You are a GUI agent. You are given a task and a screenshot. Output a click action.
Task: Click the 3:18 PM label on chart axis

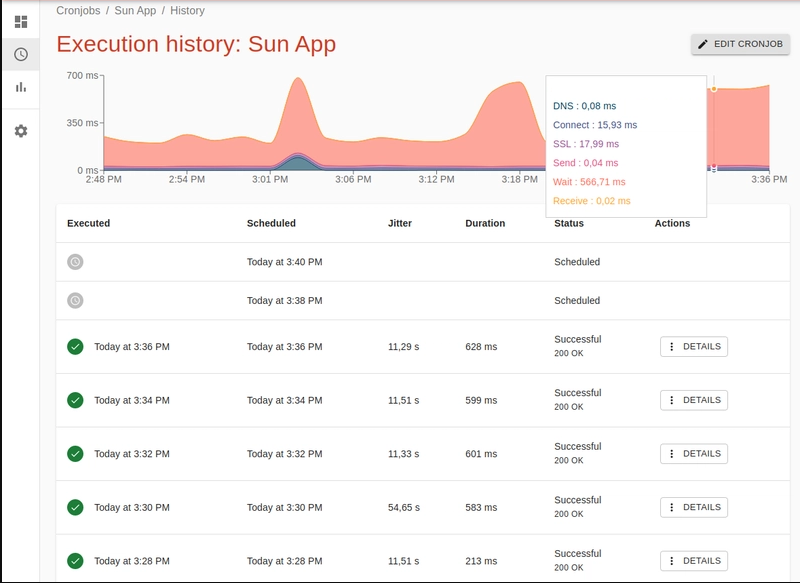[x=519, y=180]
